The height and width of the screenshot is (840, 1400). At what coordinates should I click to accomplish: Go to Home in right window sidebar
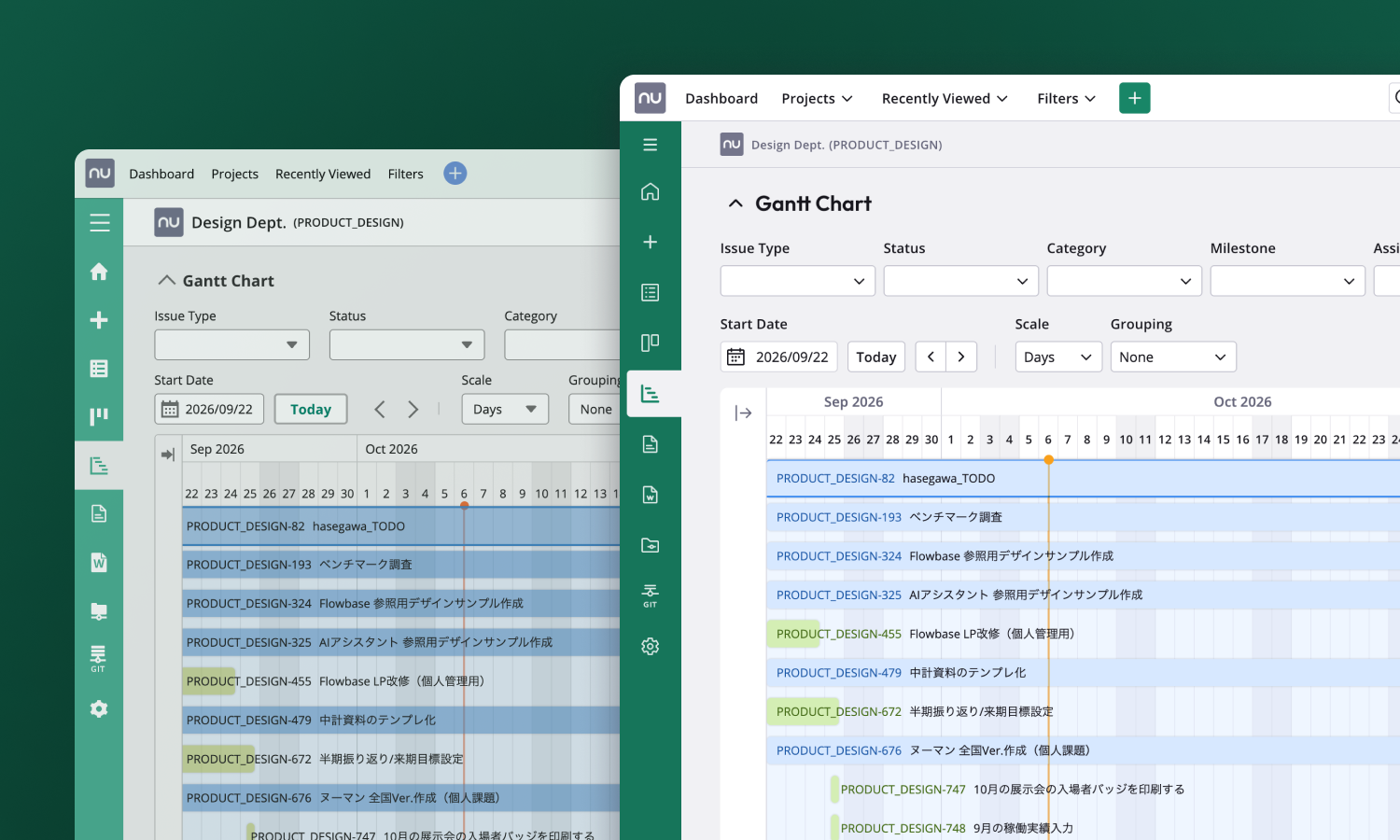[x=651, y=191]
